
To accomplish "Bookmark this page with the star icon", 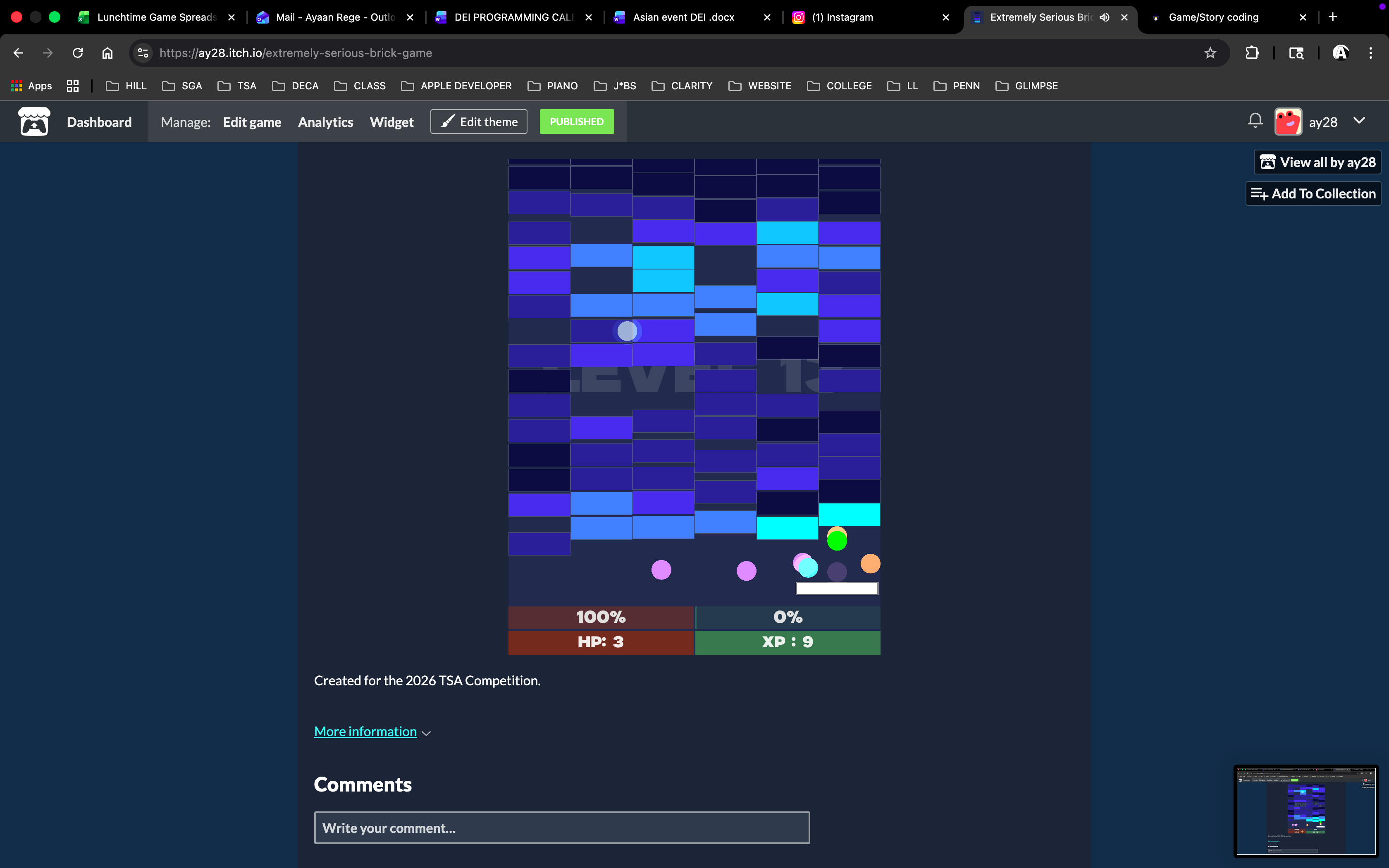I will [1210, 53].
